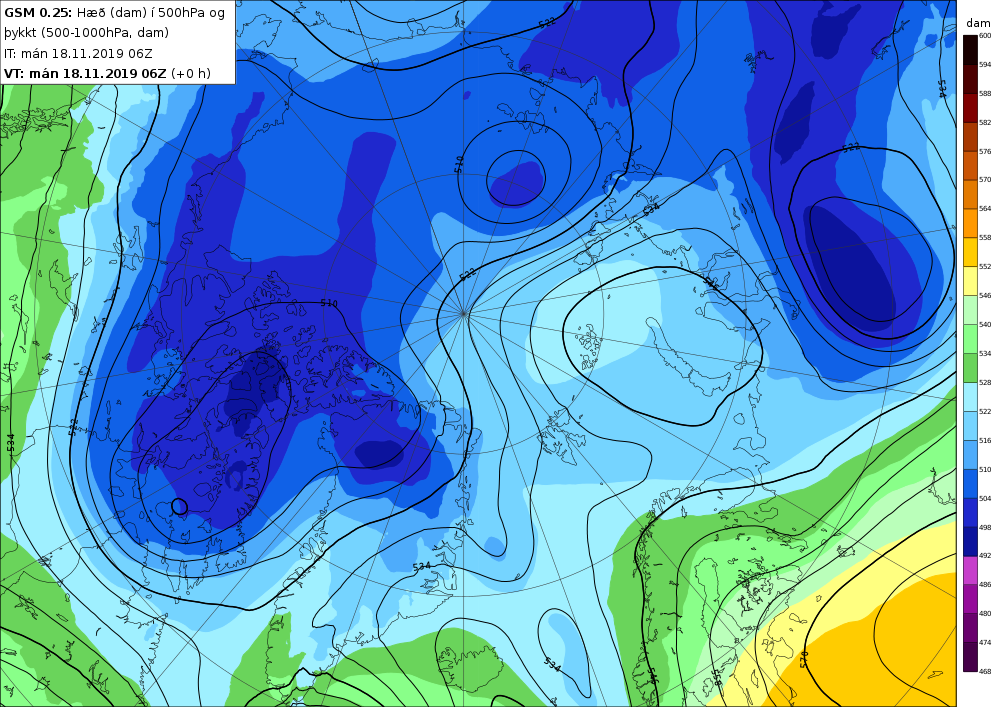The height and width of the screenshot is (707, 1000).
Task: Click the '(+0 h)' forecast offset text
Action: (x=191, y=73)
